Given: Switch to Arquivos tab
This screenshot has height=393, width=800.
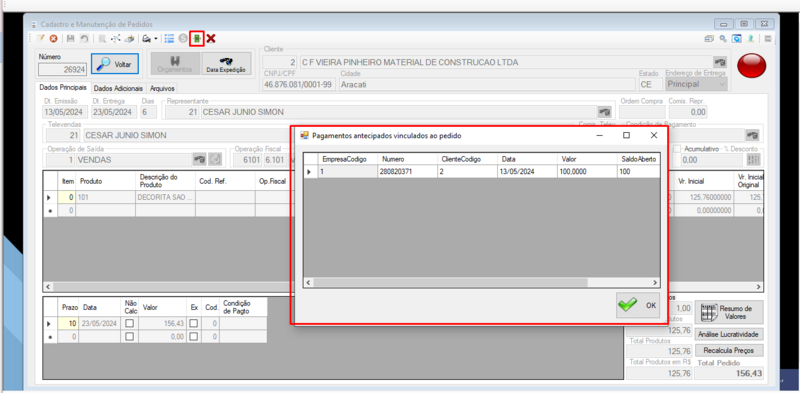Looking at the screenshot, I should click(162, 88).
